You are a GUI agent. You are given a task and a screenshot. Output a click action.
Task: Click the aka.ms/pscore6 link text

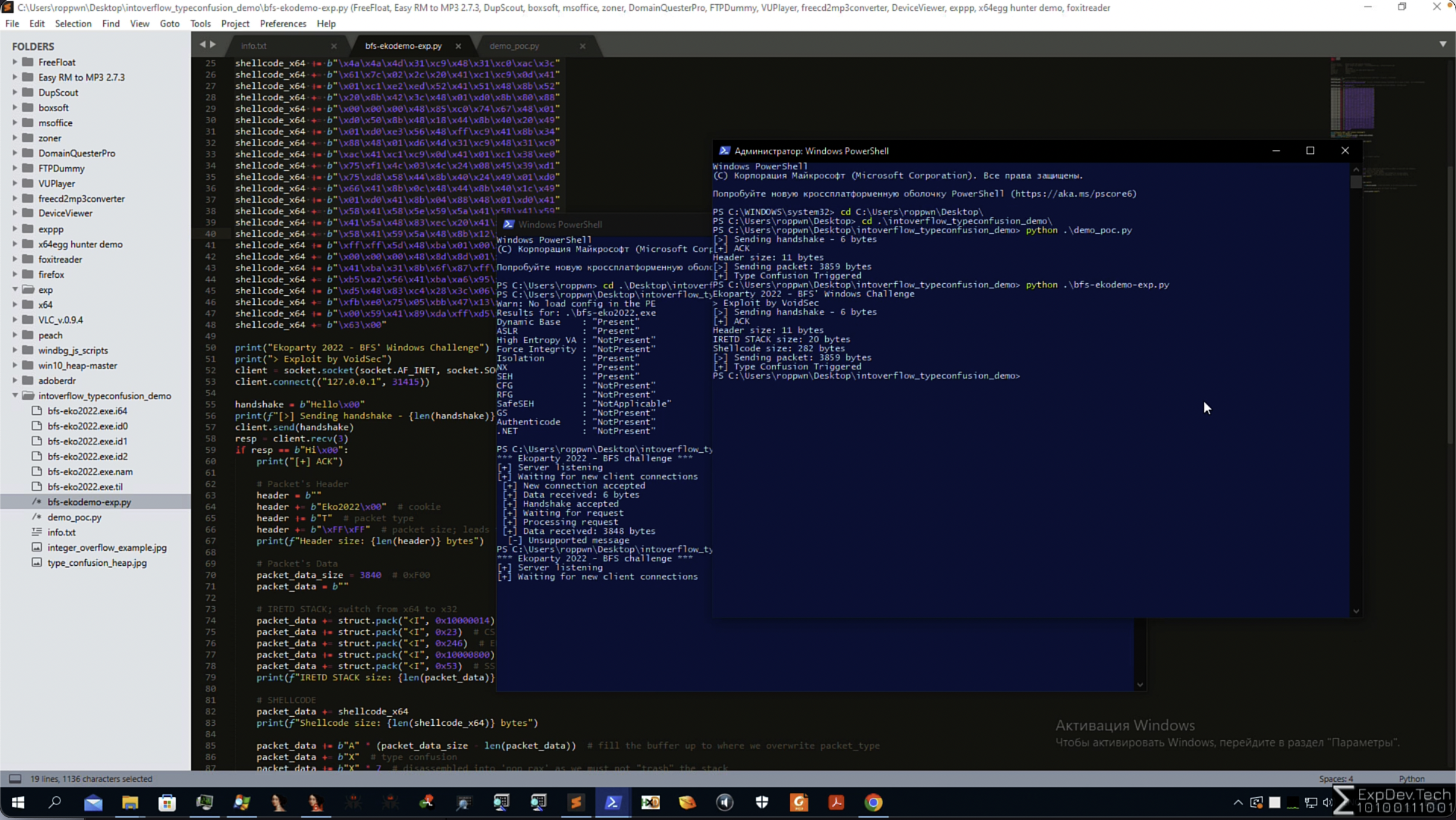pos(1074,194)
